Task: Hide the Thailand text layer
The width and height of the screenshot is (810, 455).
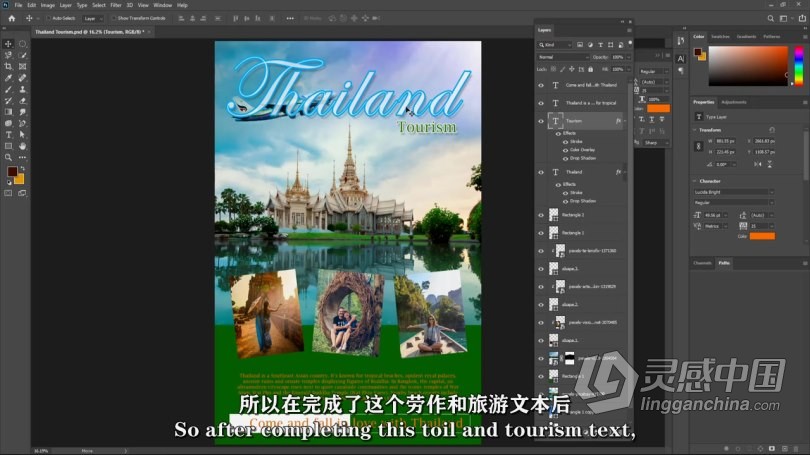Action: [541, 172]
